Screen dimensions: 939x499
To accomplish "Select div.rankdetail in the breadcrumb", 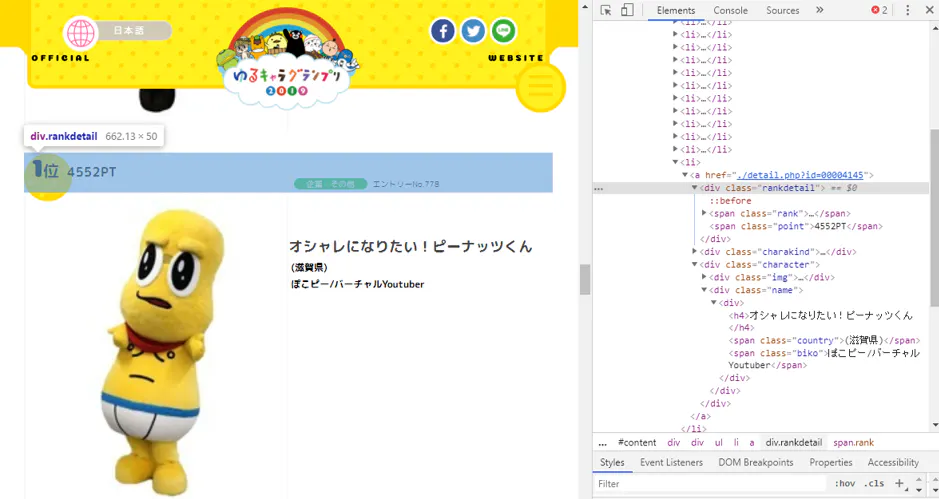I will tap(793, 443).
